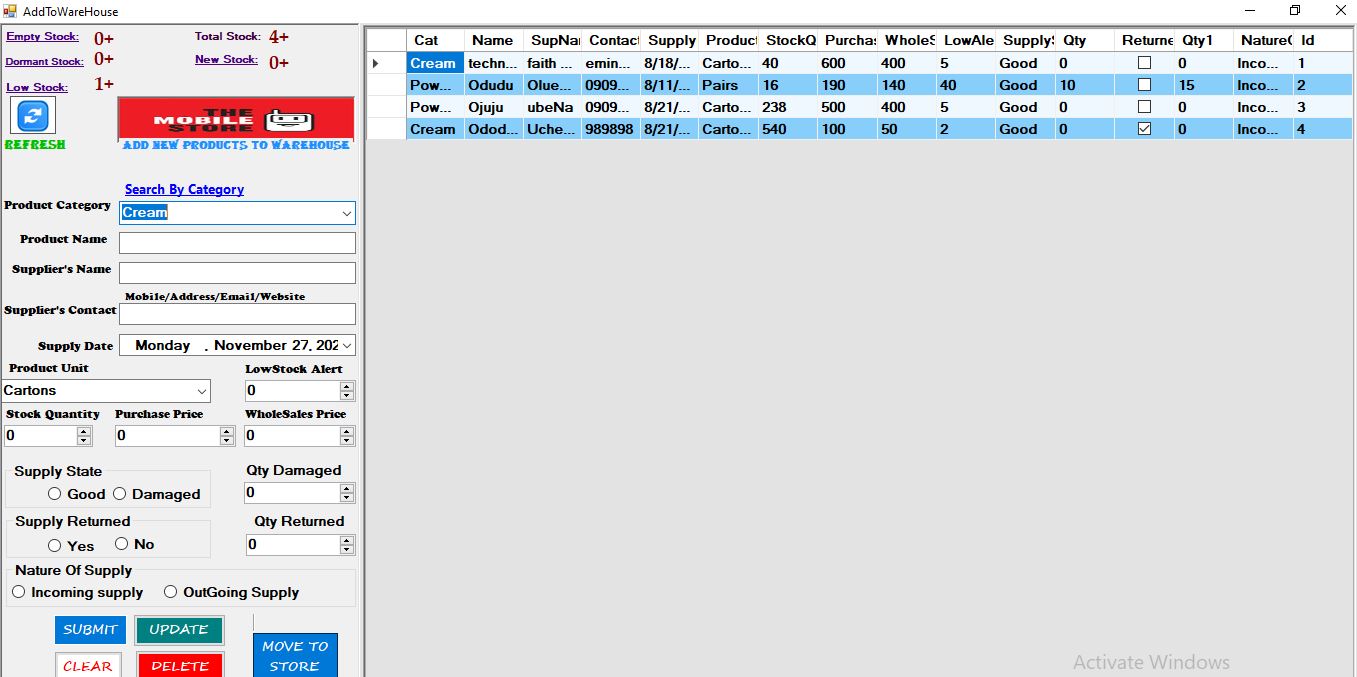Click MOVE TO STORE button
This screenshot has height=677, width=1357.
point(295,655)
